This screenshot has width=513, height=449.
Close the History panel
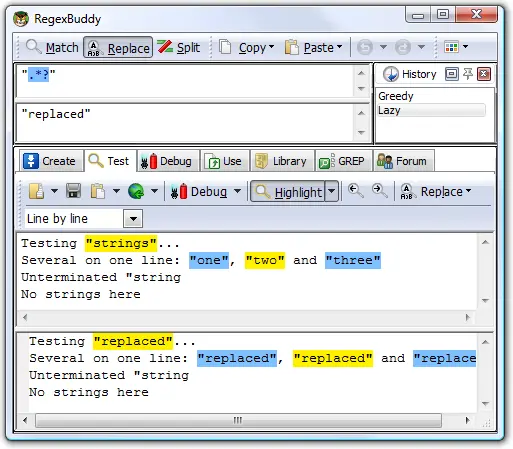[484, 74]
